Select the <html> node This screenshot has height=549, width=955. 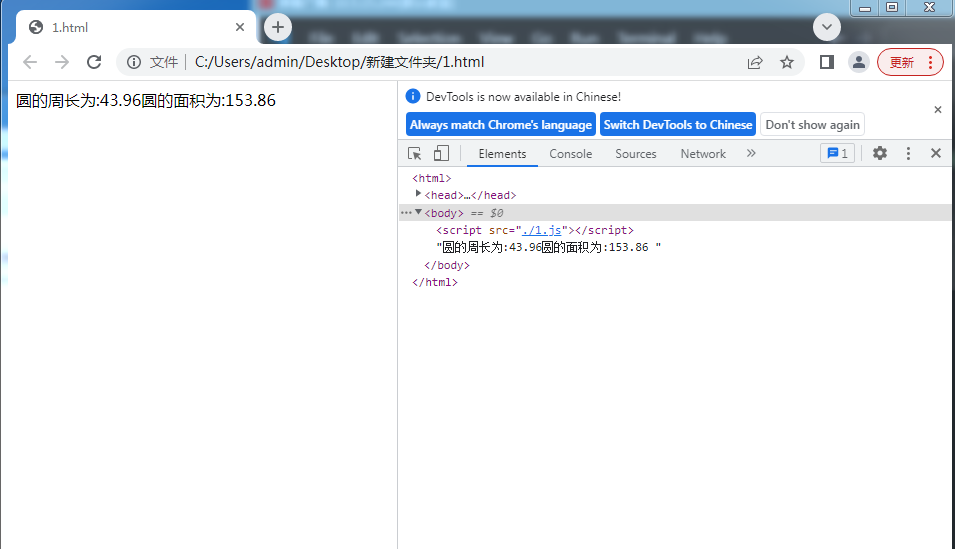[432, 178]
